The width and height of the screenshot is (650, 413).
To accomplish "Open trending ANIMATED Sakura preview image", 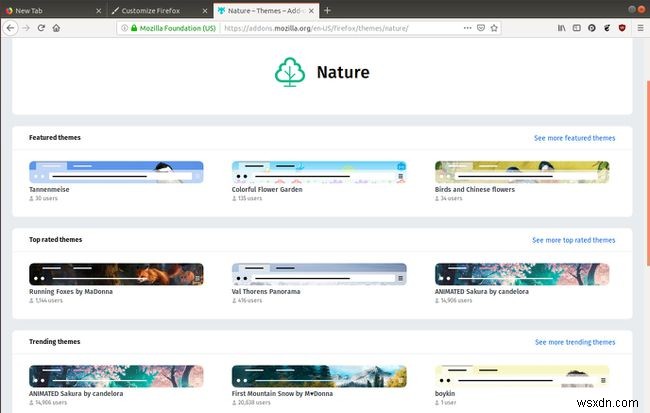I will tap(116, 376).
